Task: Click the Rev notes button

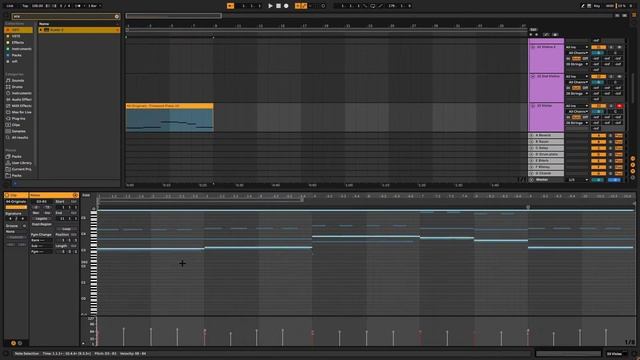Action: tap(36, 213)
